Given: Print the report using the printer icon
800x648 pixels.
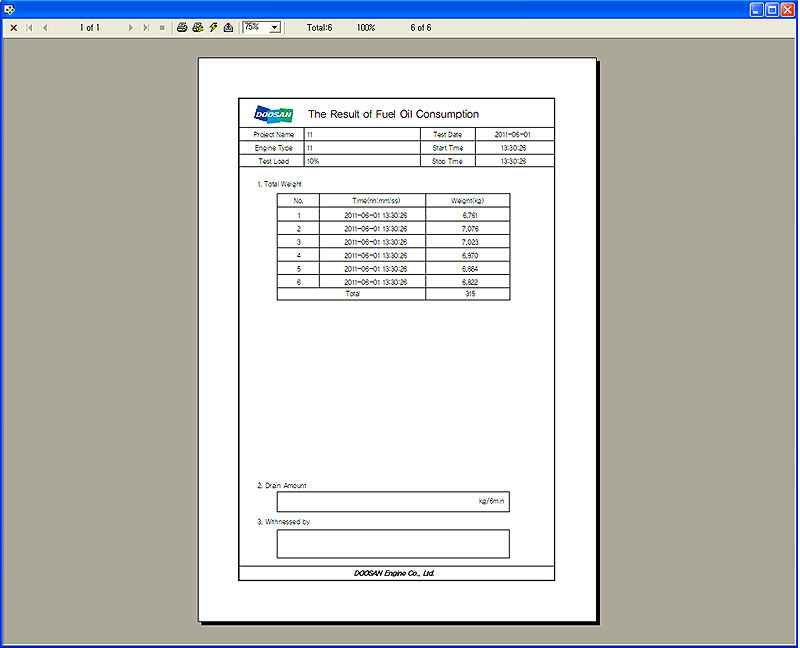Looking at the screenshot, I should (x=182, y=28).
